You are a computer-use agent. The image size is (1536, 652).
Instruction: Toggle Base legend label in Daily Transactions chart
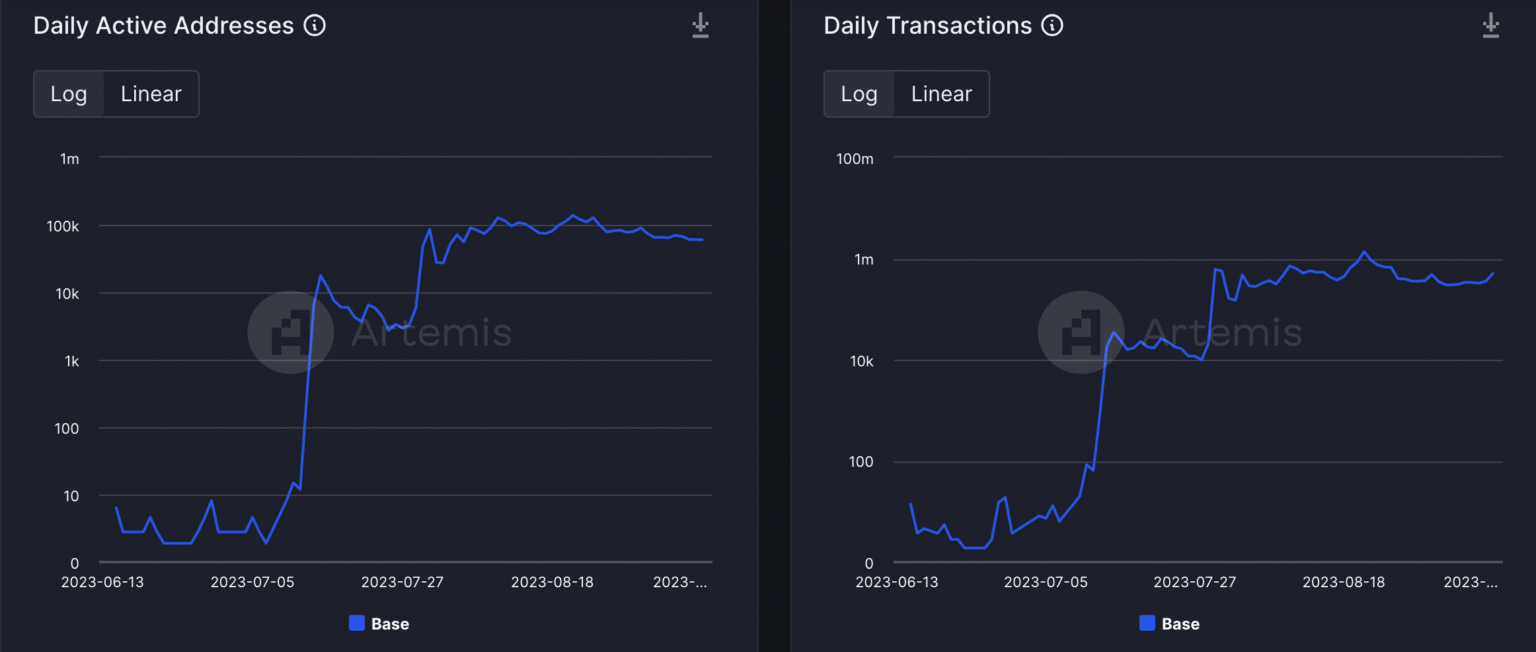coord(1180,624)
